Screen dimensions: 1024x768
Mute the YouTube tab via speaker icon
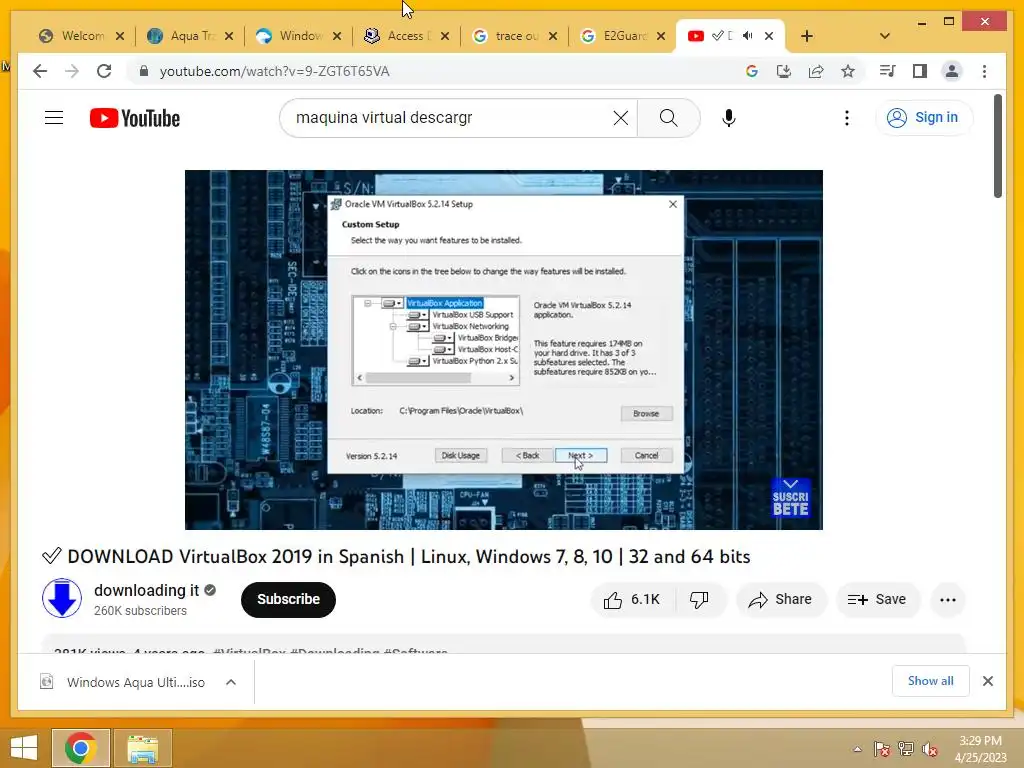click(748, 36)
